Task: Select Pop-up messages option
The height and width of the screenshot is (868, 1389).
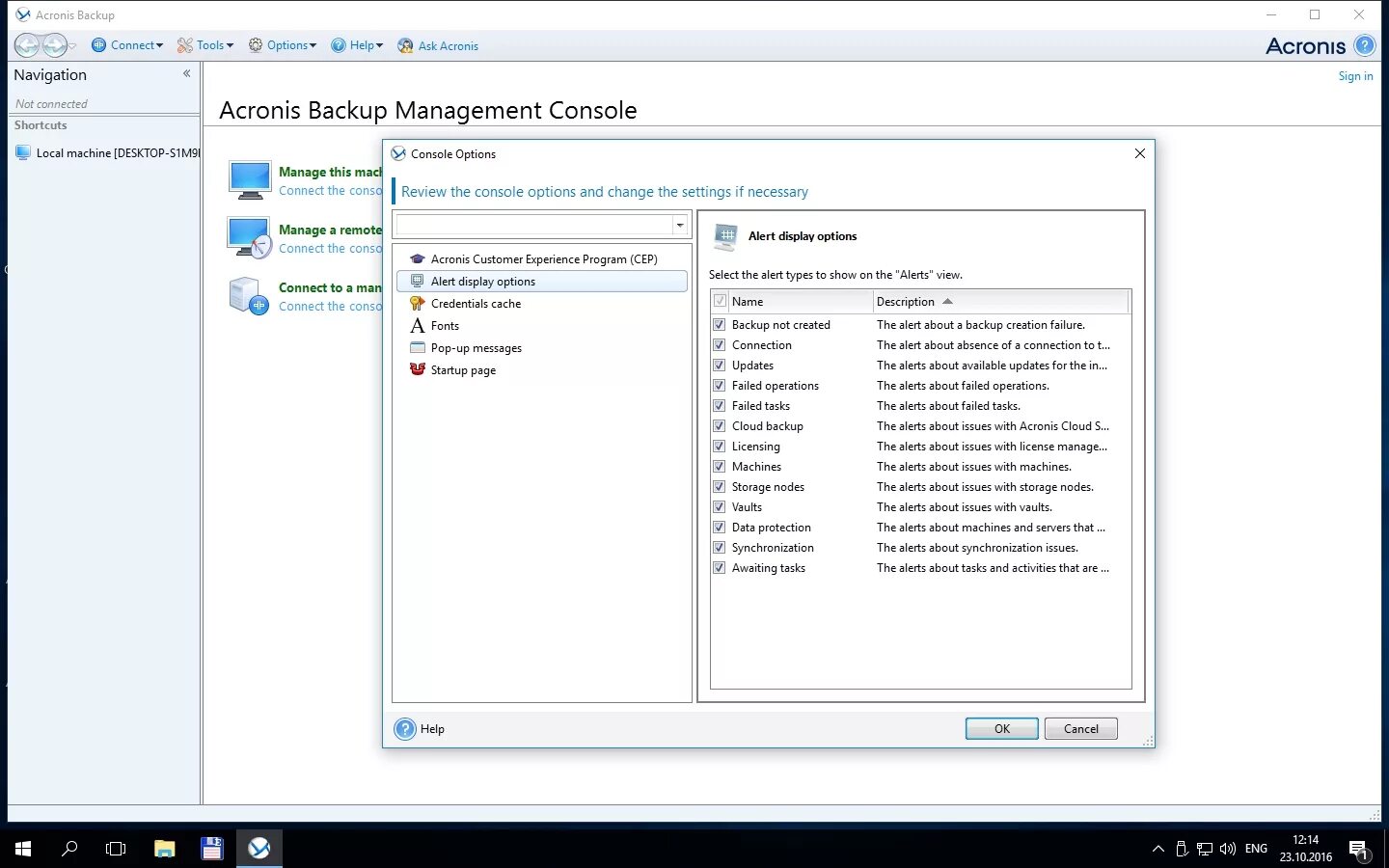Action: [x=542, y=347]
